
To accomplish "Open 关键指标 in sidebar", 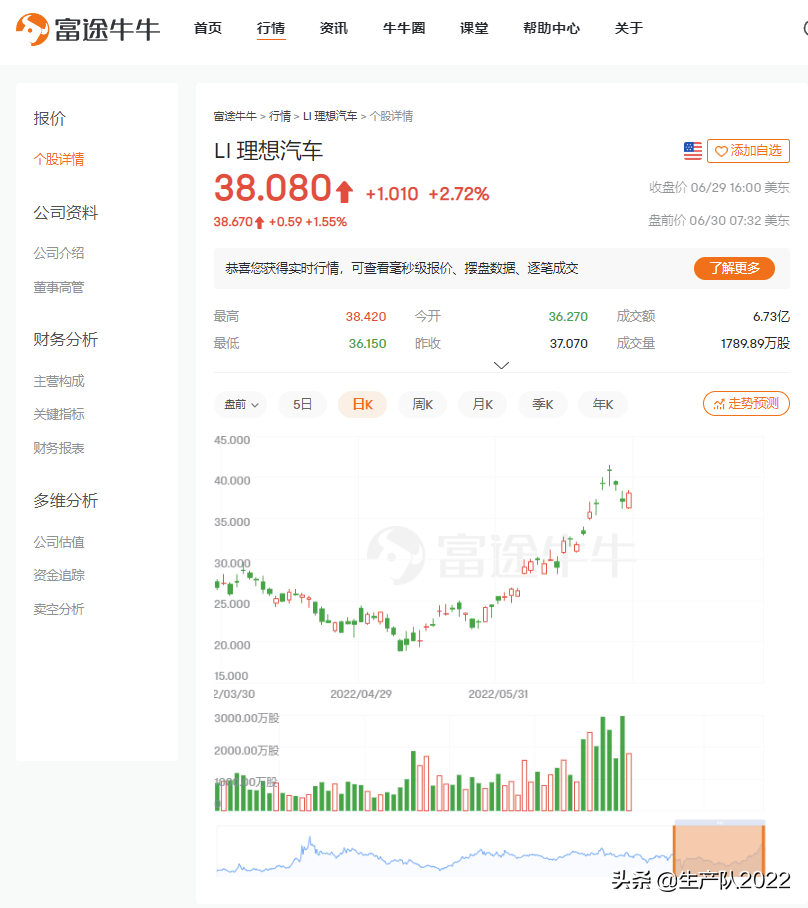I will tap(59, 414).
